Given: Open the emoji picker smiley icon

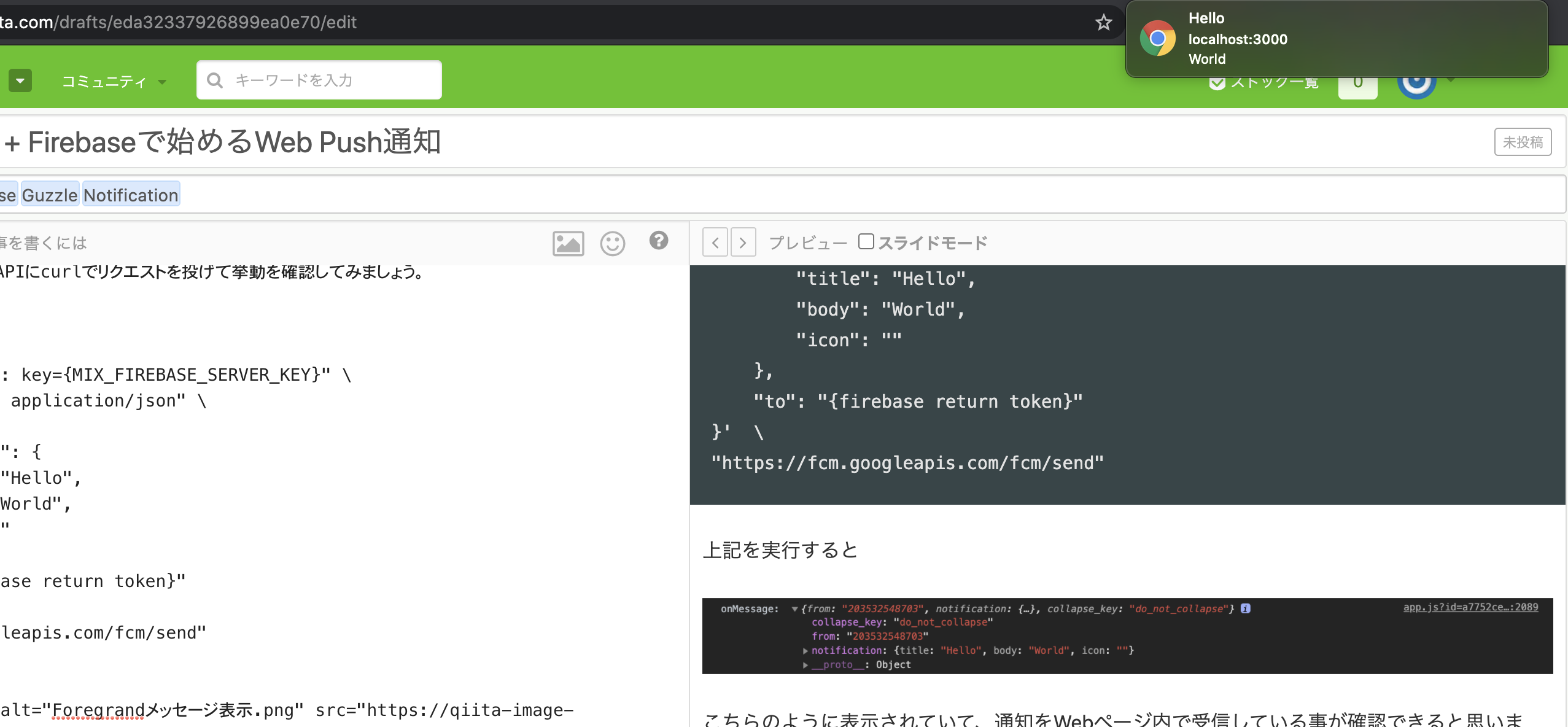Looking at the screenshot, I should (x=612, y=243).
